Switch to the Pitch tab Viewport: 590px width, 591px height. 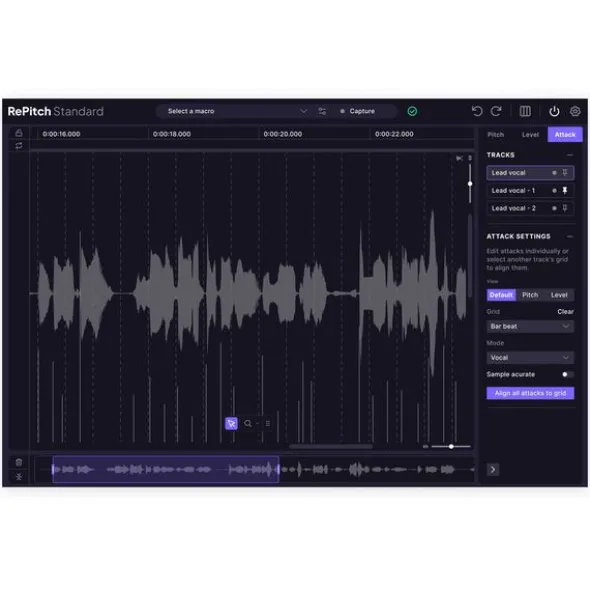(x=495, y=135)
